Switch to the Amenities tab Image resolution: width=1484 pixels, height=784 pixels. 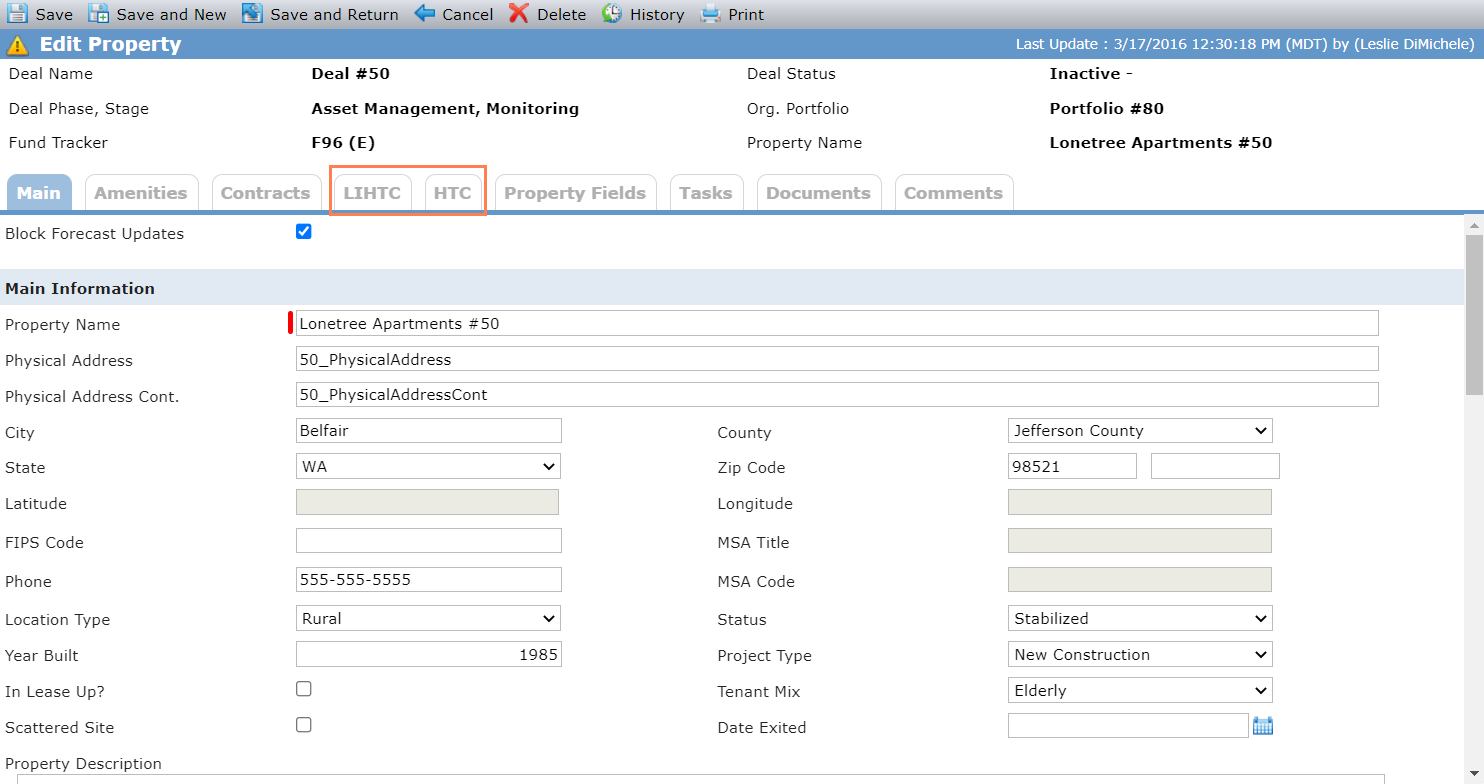pyautogui.click(x=141, y=193)
